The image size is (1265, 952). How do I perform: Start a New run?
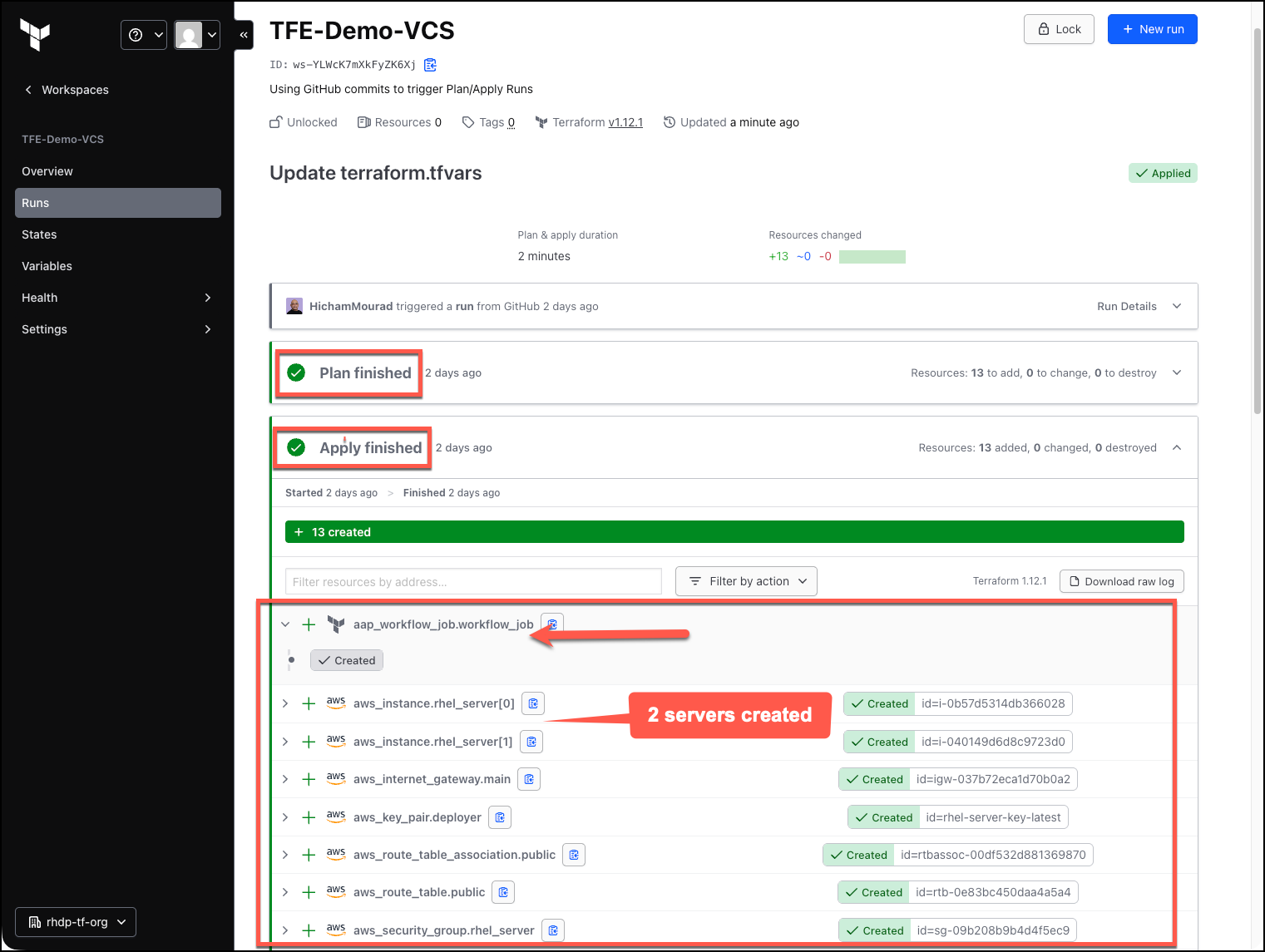click(1152, 29)
